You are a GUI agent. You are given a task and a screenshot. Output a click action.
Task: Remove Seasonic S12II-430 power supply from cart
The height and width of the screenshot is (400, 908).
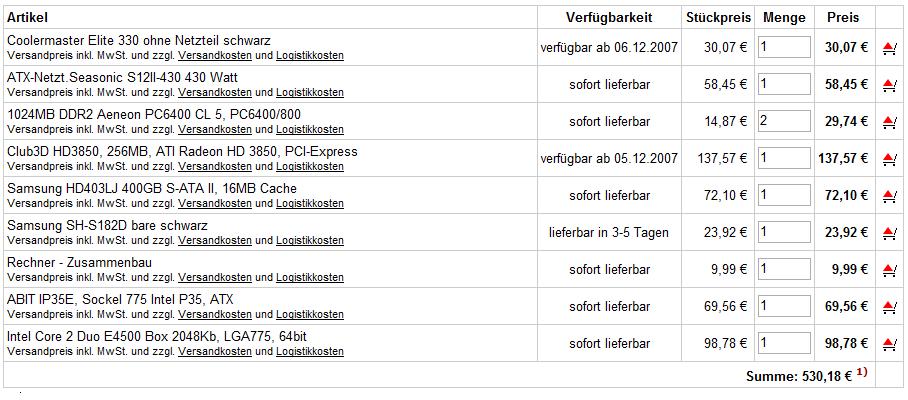[889, 85]
